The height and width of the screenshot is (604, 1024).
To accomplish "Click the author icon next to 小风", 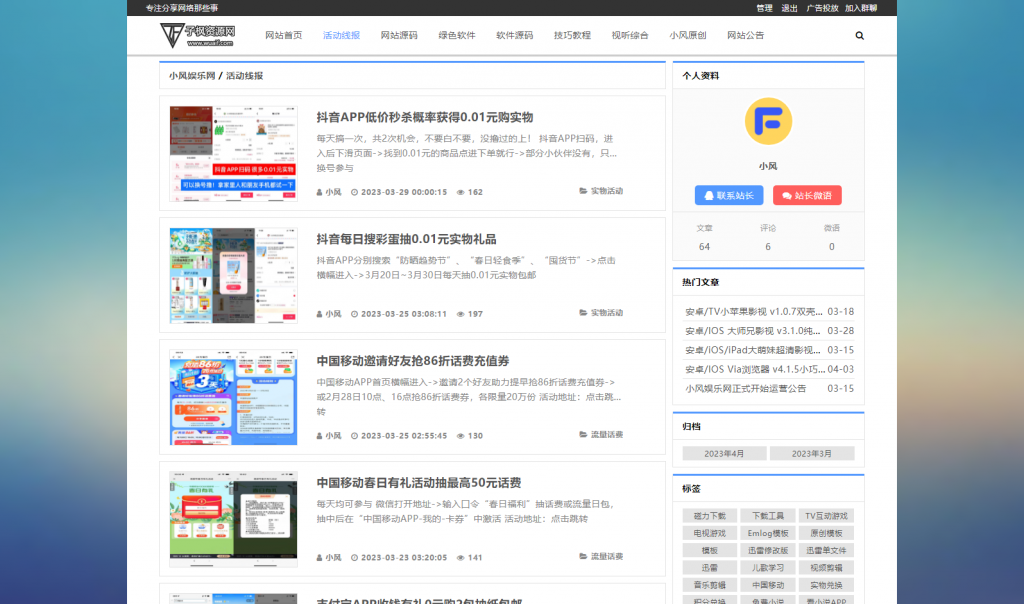I will tap(319, 192).
